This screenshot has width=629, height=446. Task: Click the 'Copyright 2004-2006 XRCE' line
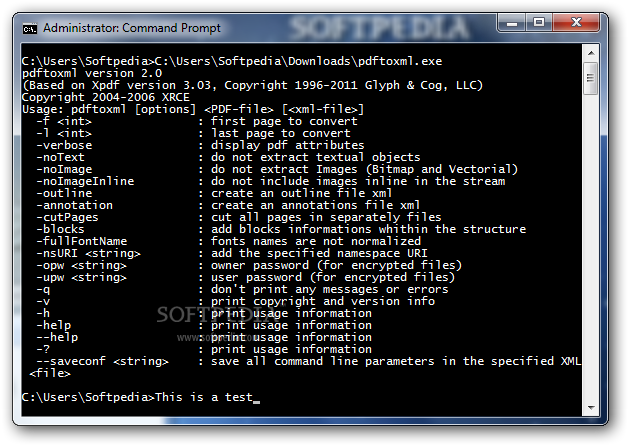click(106, 97)
